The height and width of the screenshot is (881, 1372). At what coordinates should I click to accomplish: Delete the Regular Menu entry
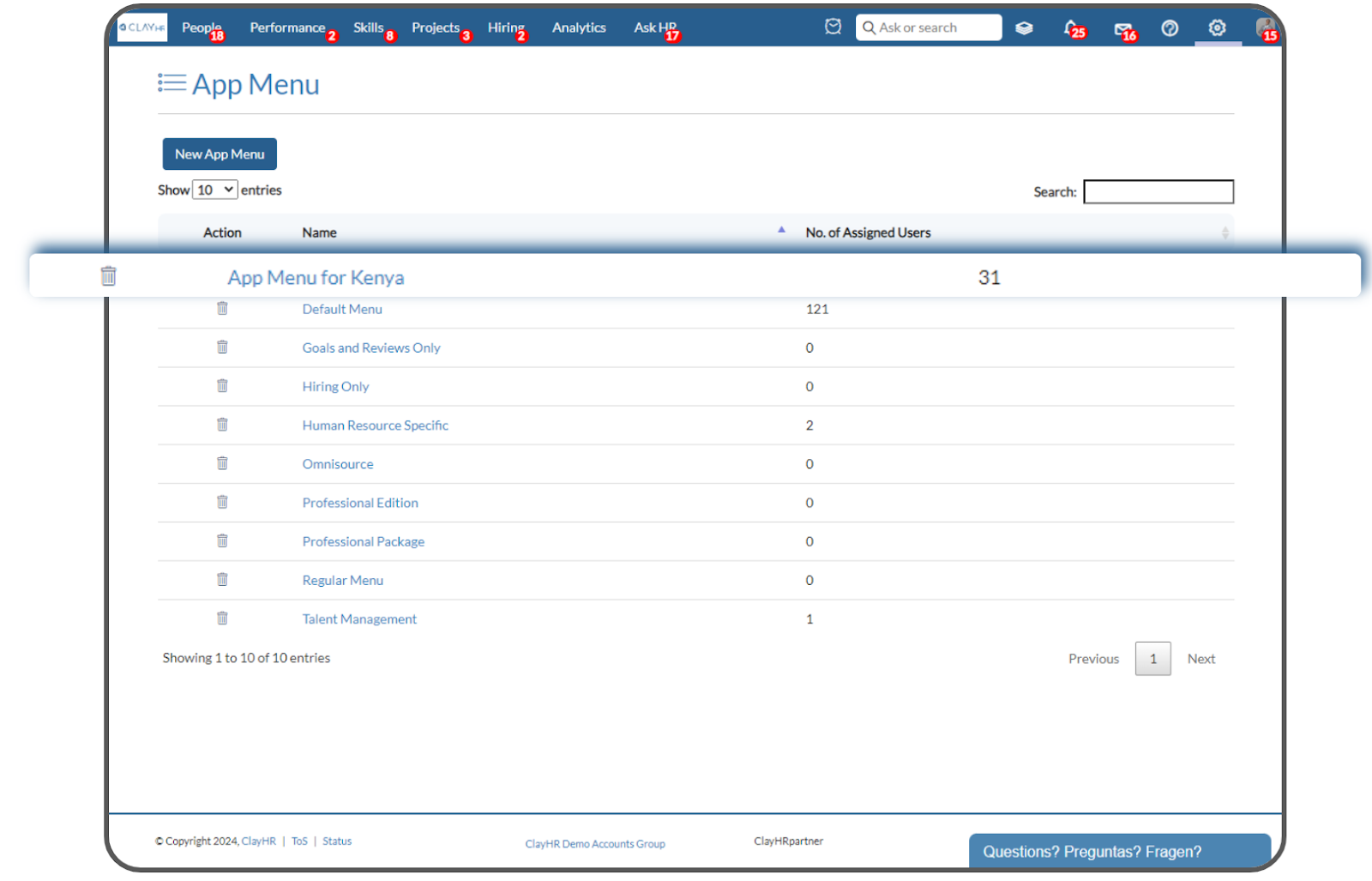(x=222, y=578)
